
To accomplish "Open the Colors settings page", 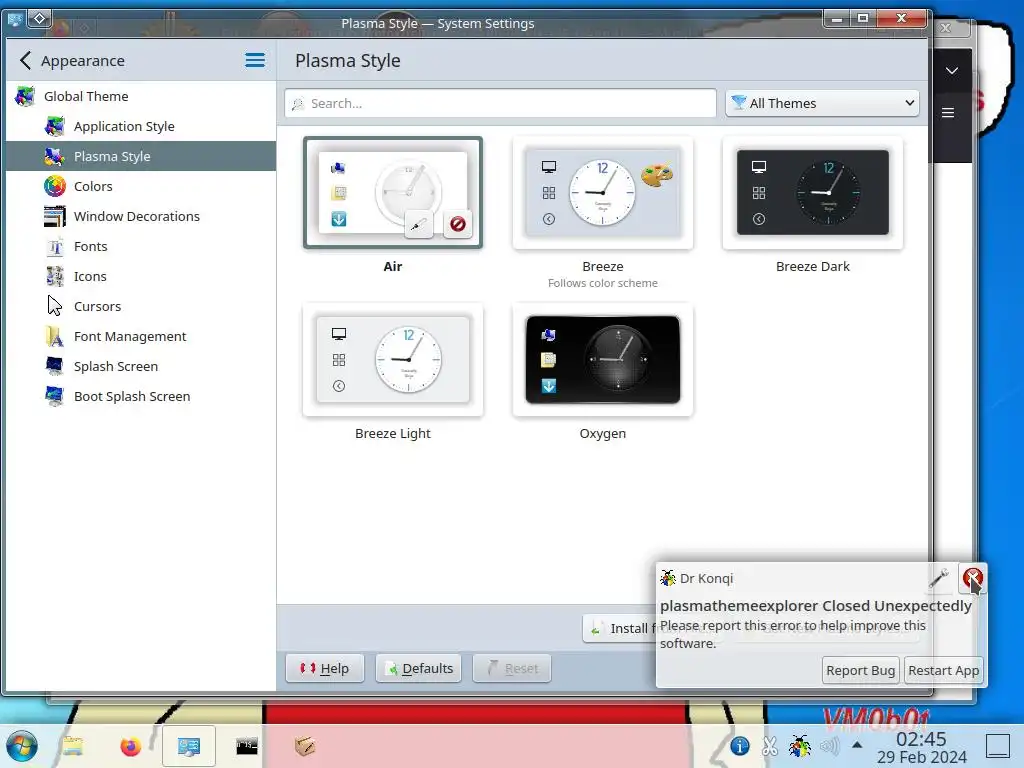I will 141,186.
